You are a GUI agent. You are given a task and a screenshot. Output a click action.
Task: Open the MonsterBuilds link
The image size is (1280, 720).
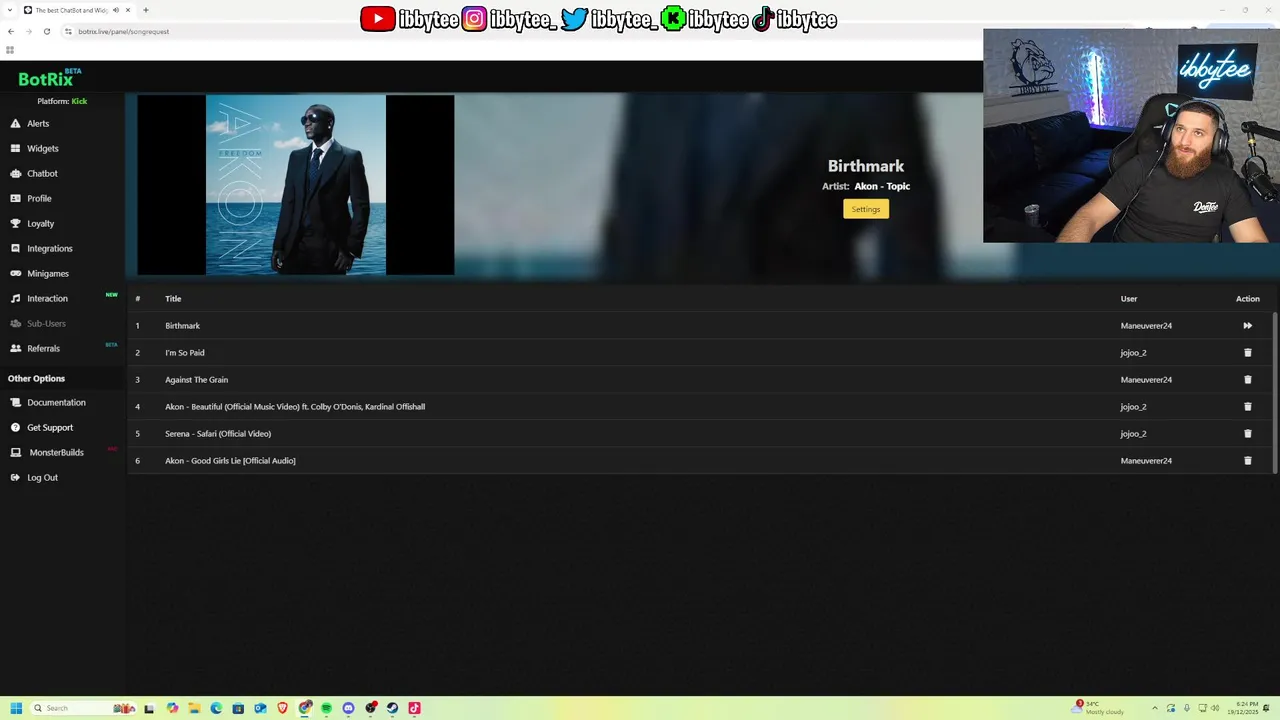[x=56, y=453]
